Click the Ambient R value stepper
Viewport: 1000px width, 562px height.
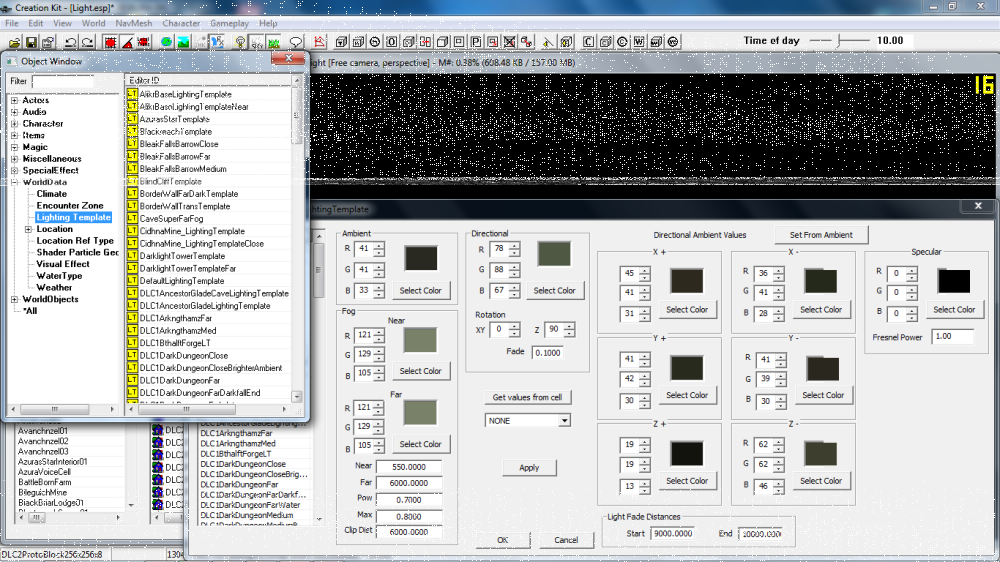point(379,249)
